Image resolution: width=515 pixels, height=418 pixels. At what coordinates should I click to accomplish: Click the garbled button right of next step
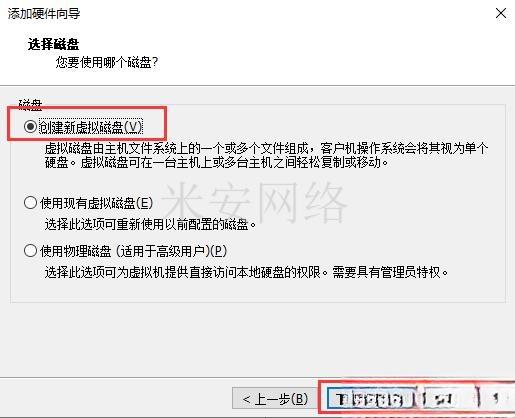pos(448,399)
